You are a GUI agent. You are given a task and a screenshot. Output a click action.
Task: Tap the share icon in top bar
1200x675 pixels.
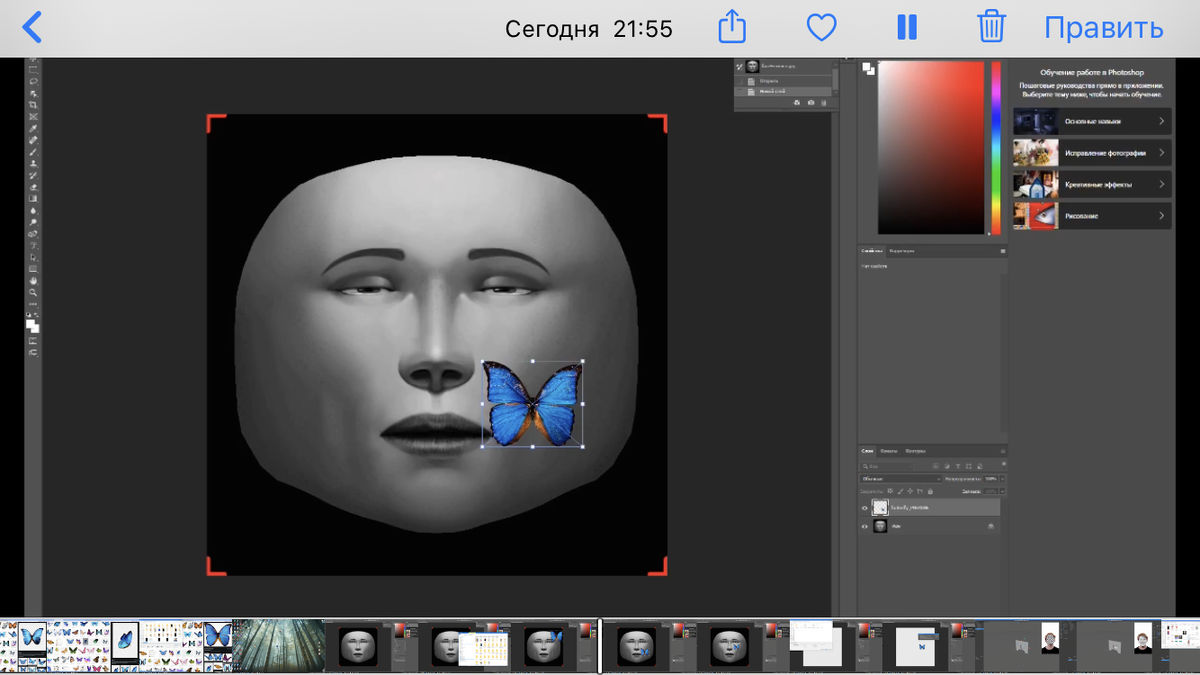pyautogui.click(x=733, y=27)
